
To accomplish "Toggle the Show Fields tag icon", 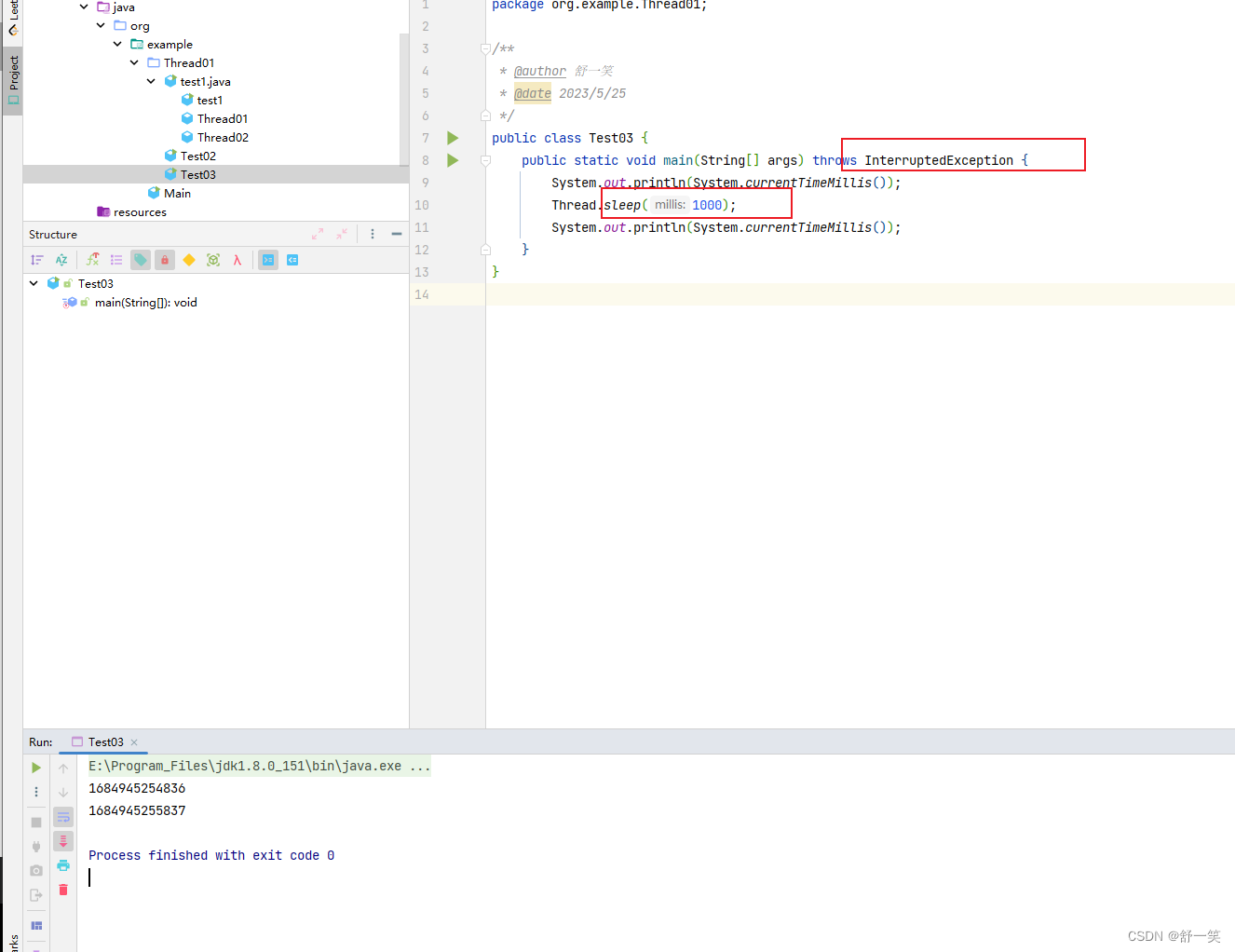I will [141, 260].
